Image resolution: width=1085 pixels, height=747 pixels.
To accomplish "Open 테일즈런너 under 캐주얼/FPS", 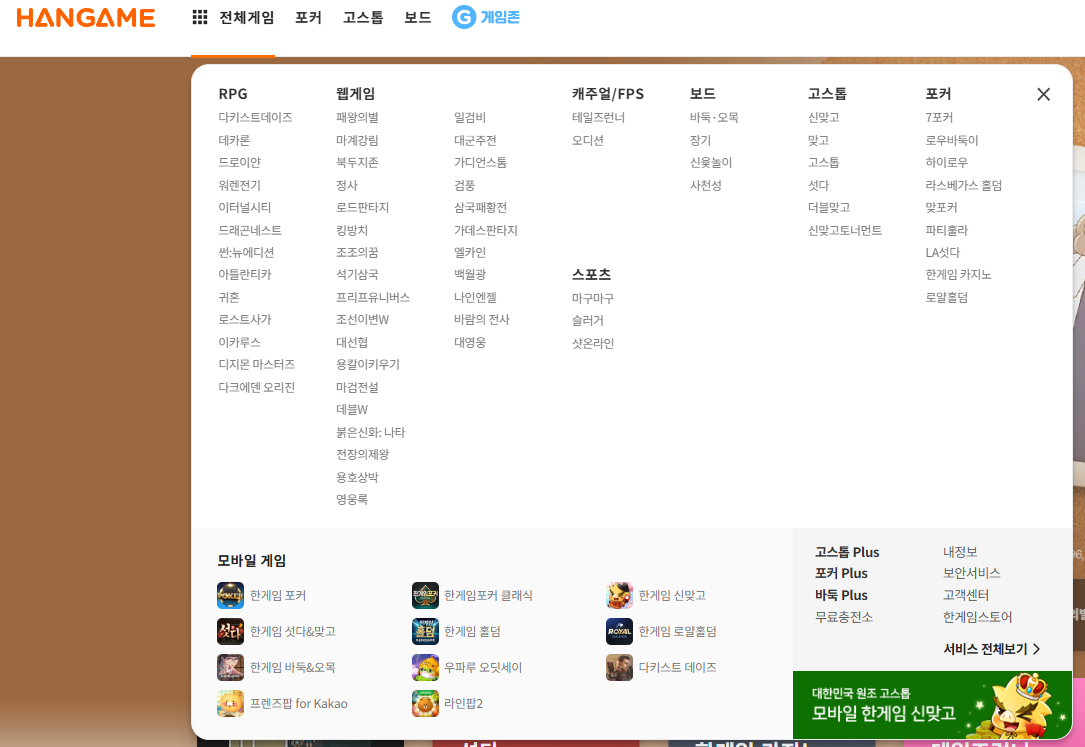I will (x=598, y=118).
